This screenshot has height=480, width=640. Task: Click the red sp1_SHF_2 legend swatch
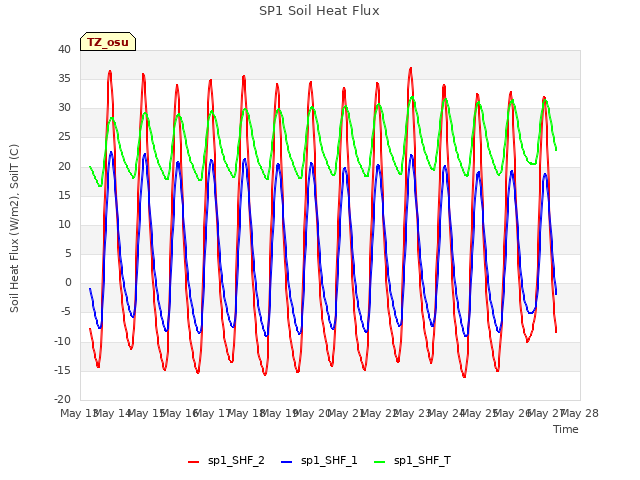193,462
